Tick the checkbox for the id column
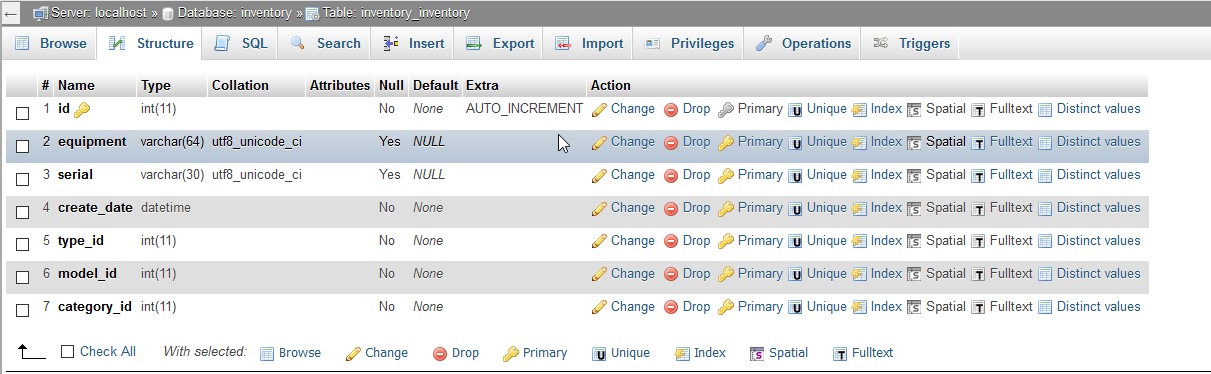 [23, 113]
